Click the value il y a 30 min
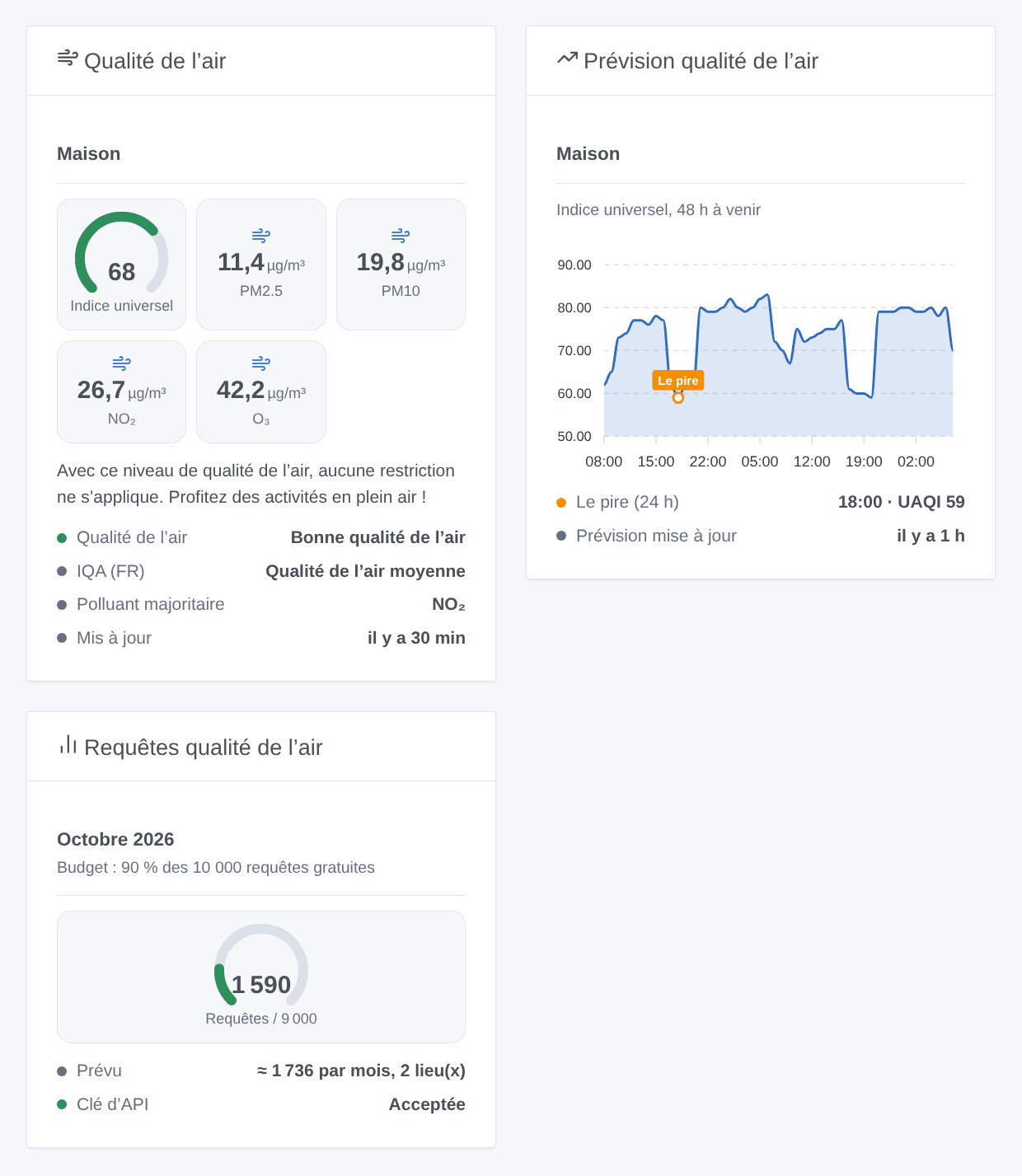This screenshot has height=1176, width=1022. click(x=416, y=638)
